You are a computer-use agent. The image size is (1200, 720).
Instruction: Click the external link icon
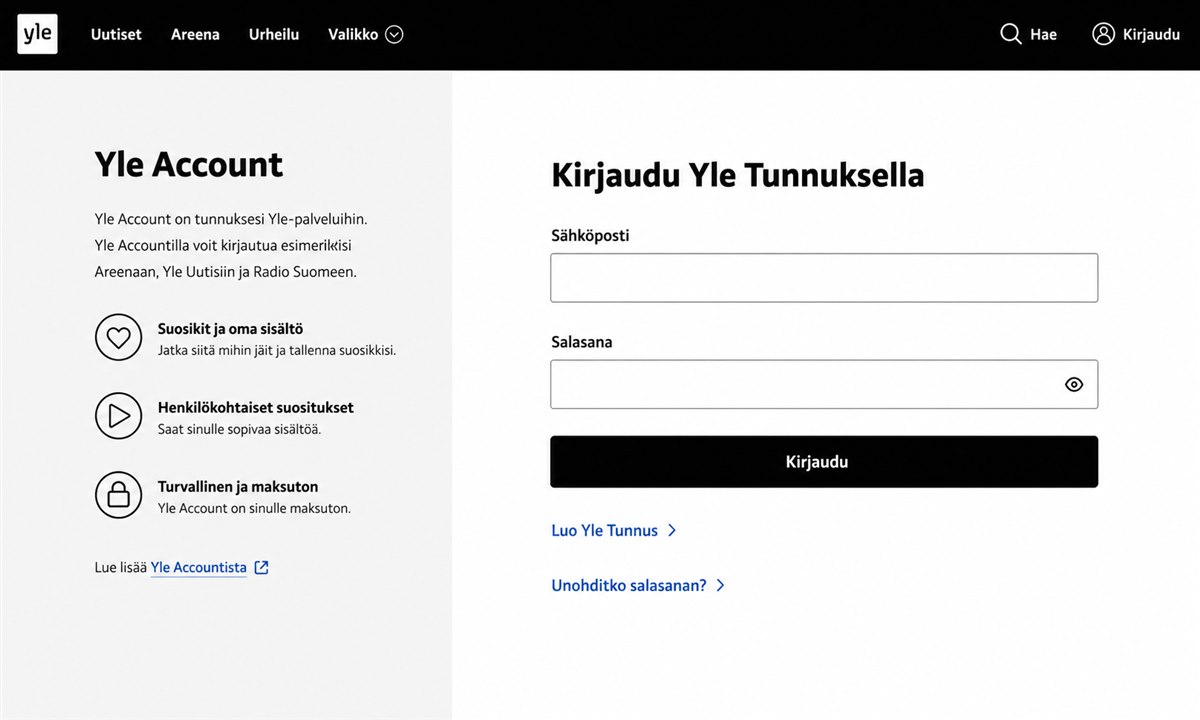pyautogui.click(x=261, y=567)
